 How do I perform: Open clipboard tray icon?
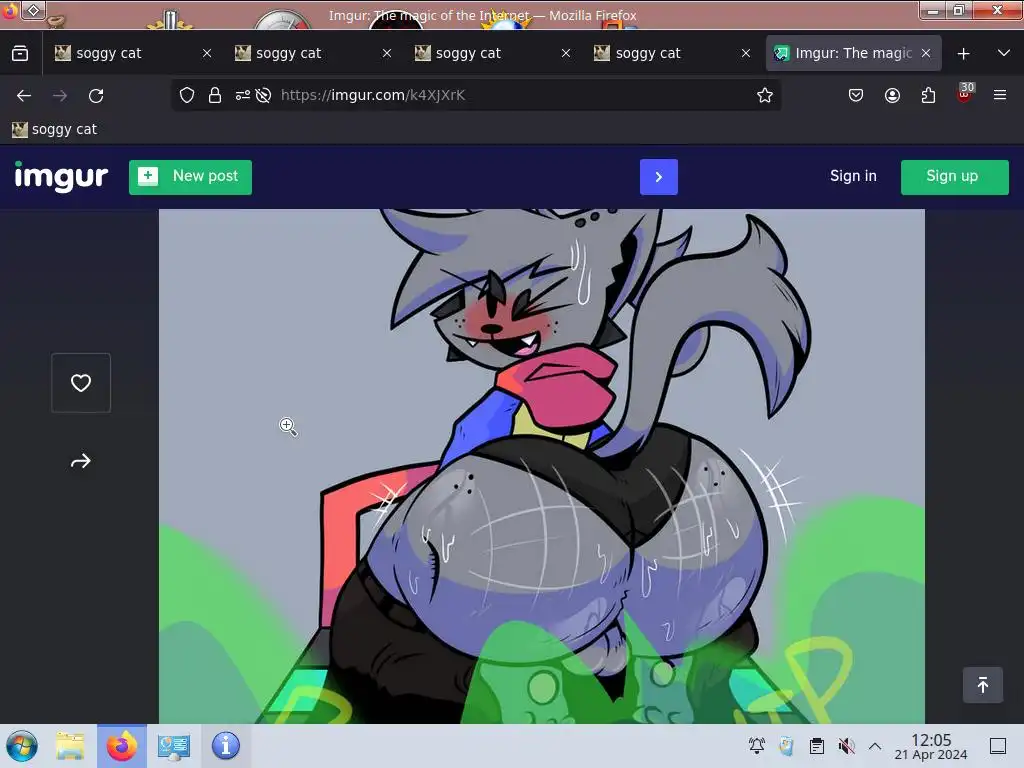(x=816, y=746)
